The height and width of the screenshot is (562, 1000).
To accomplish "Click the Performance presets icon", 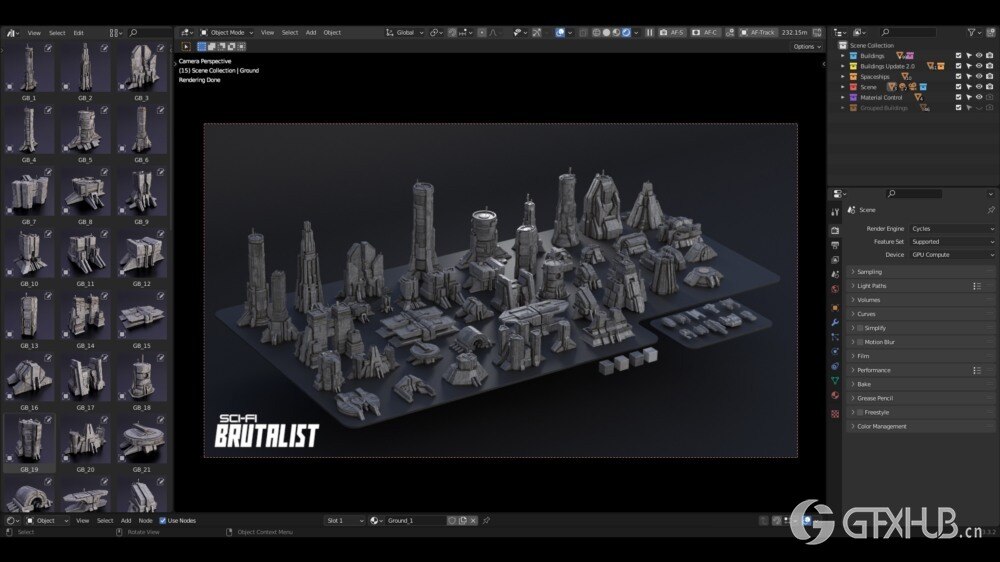I will point(977,370).
